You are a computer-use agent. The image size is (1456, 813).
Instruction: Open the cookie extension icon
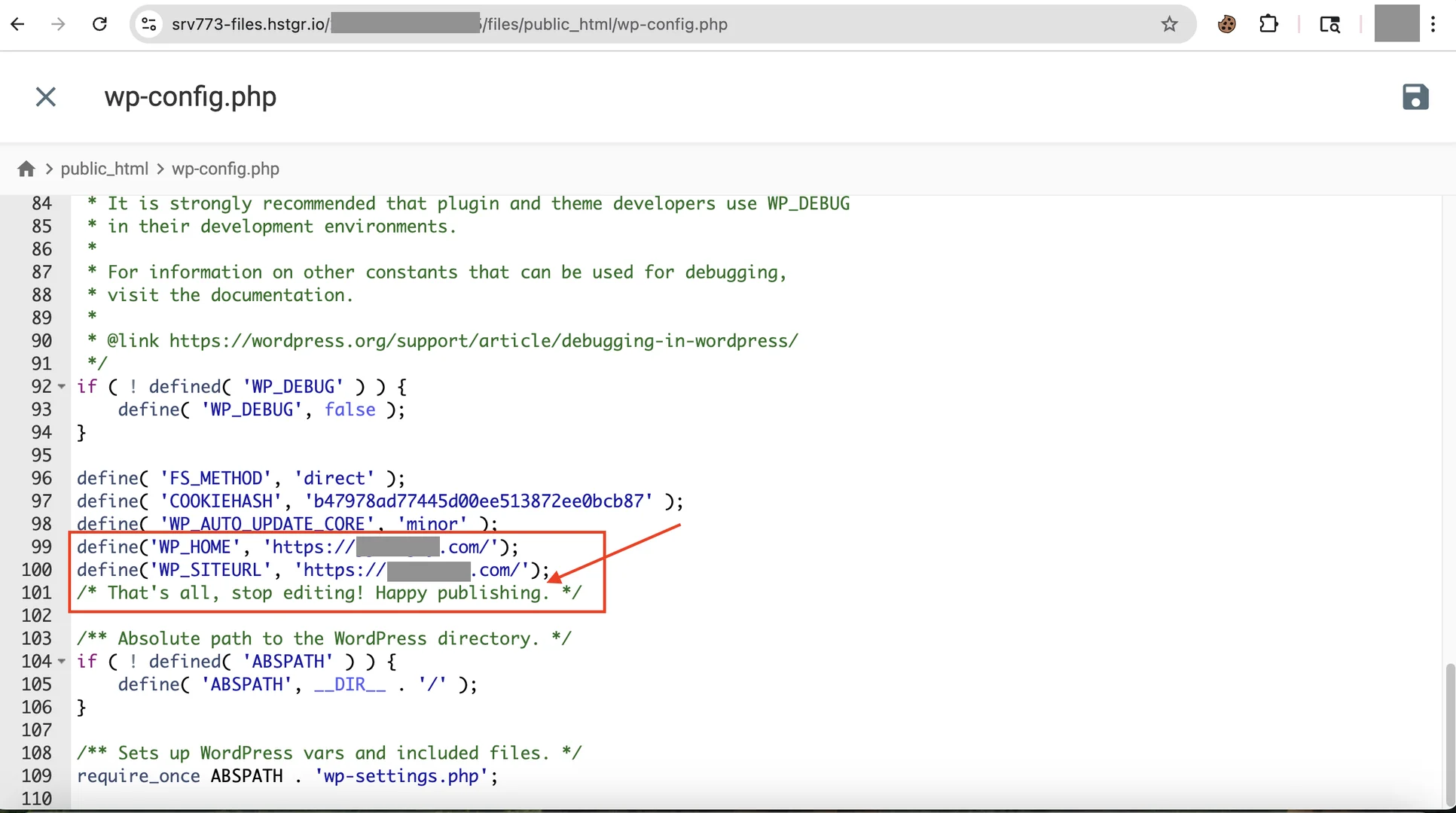coord(1226,24)
